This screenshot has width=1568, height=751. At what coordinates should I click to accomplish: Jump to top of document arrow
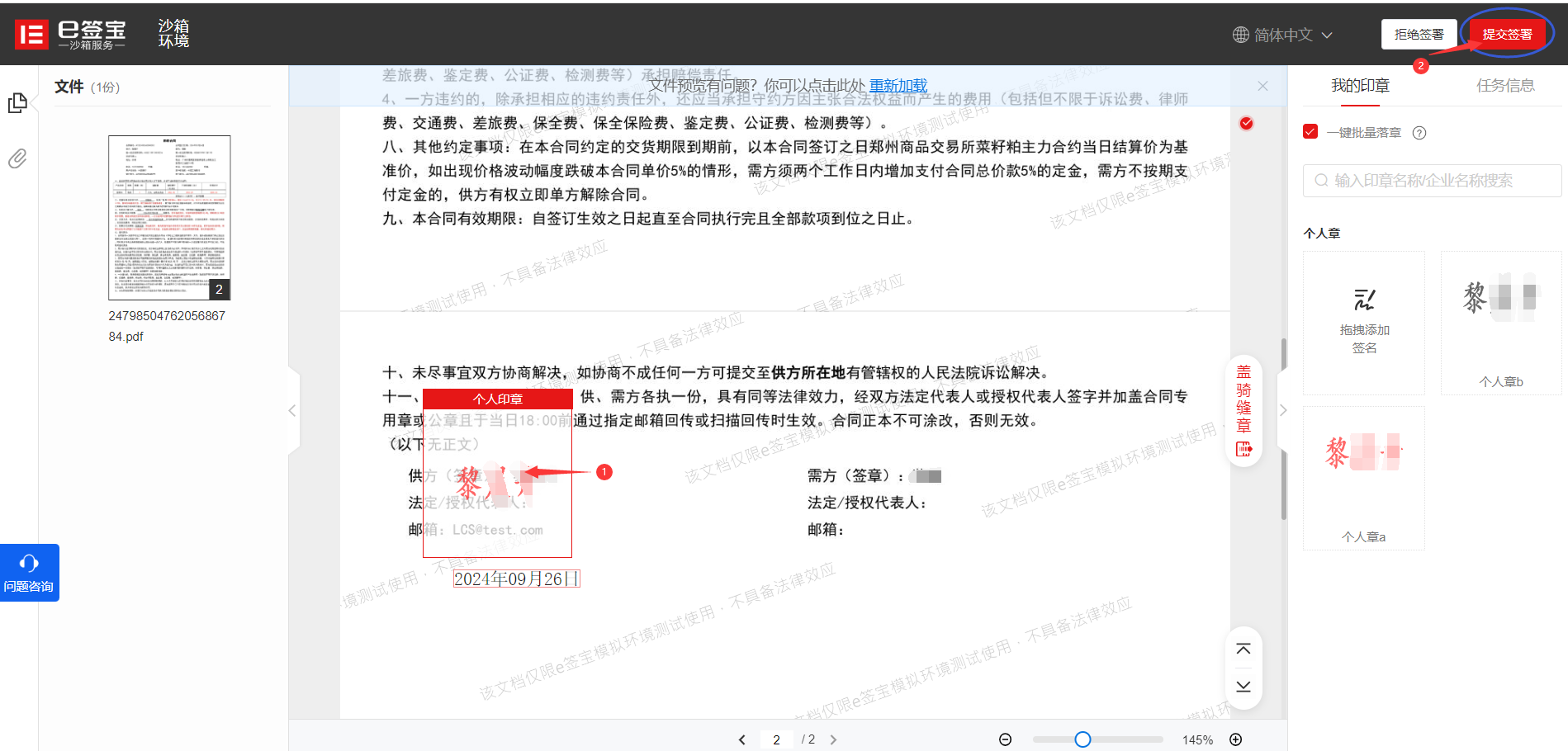point(1244,649)
